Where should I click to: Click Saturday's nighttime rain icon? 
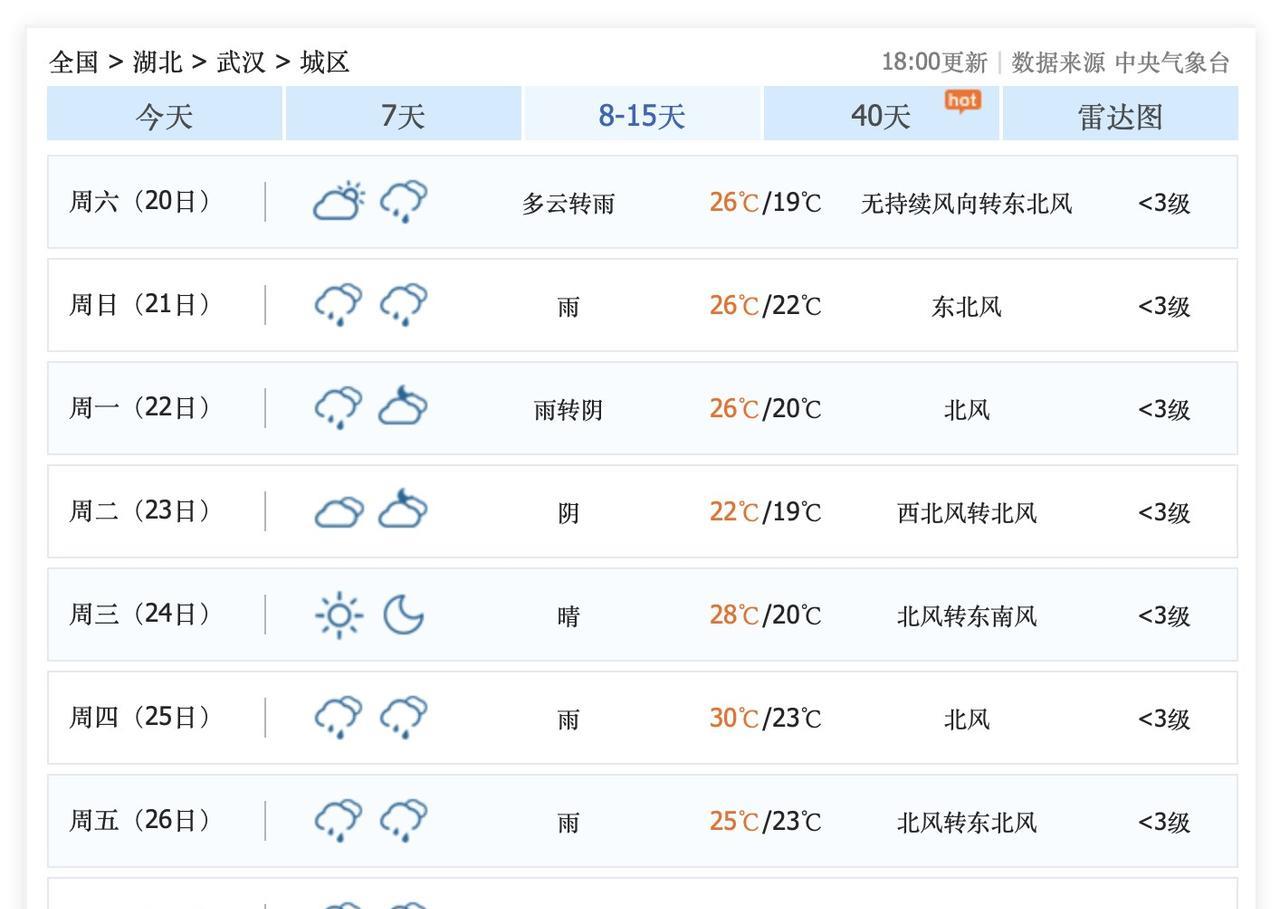pos(403,202)
